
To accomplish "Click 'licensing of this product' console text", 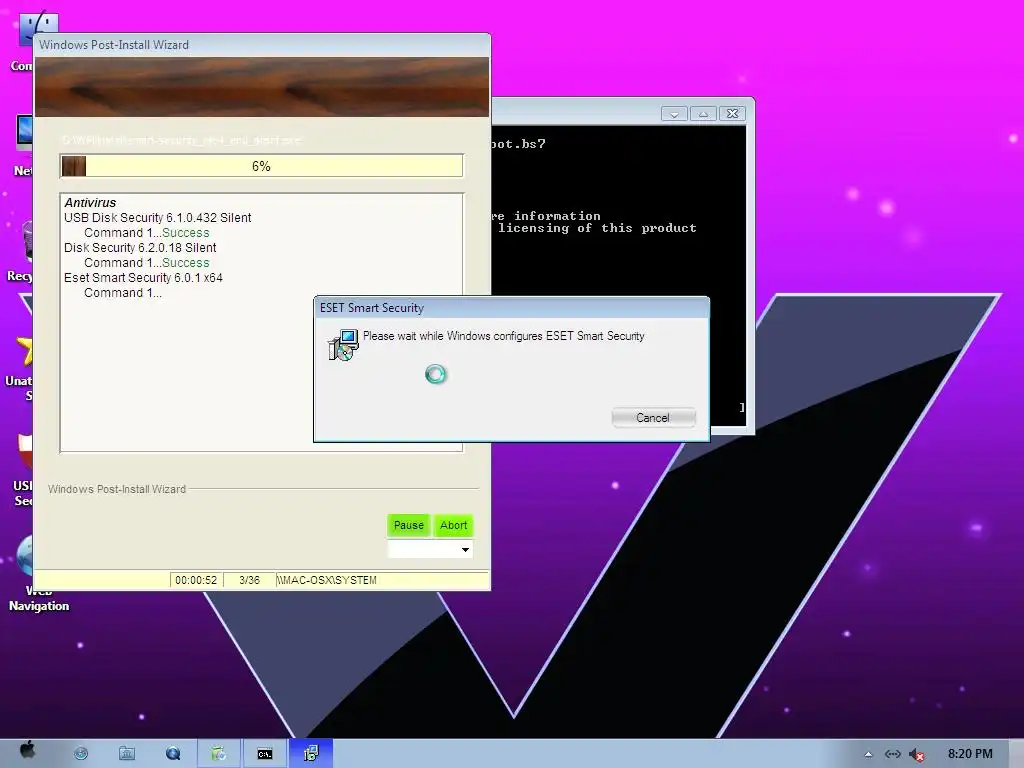I will [597, 228].
